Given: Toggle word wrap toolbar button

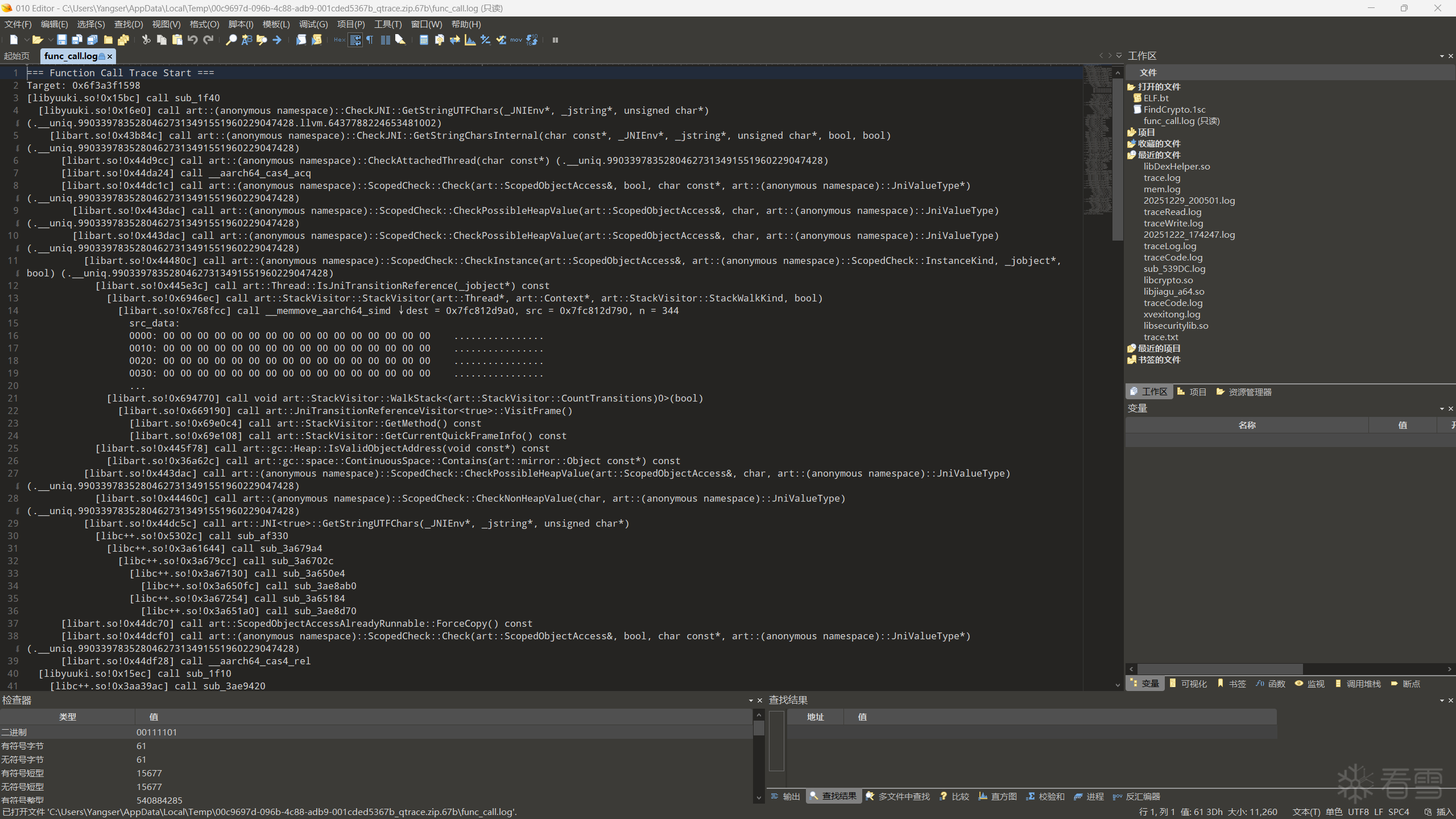Looking at the screenshot, I should click(x=355, y=40).
